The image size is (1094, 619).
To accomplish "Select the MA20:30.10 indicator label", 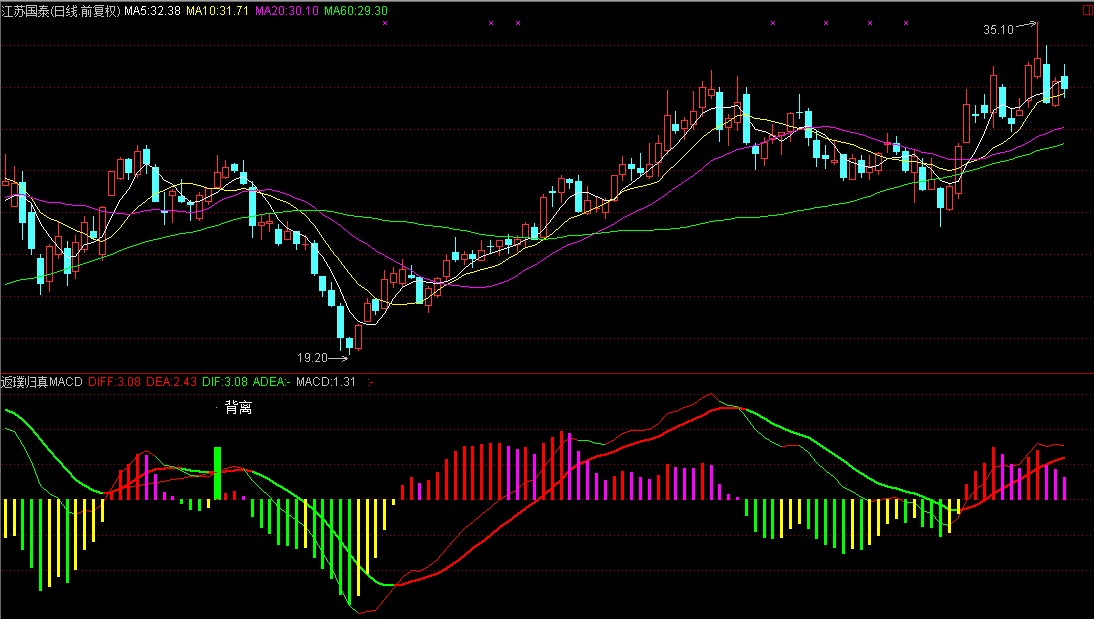I will click(x=287, y=11).
